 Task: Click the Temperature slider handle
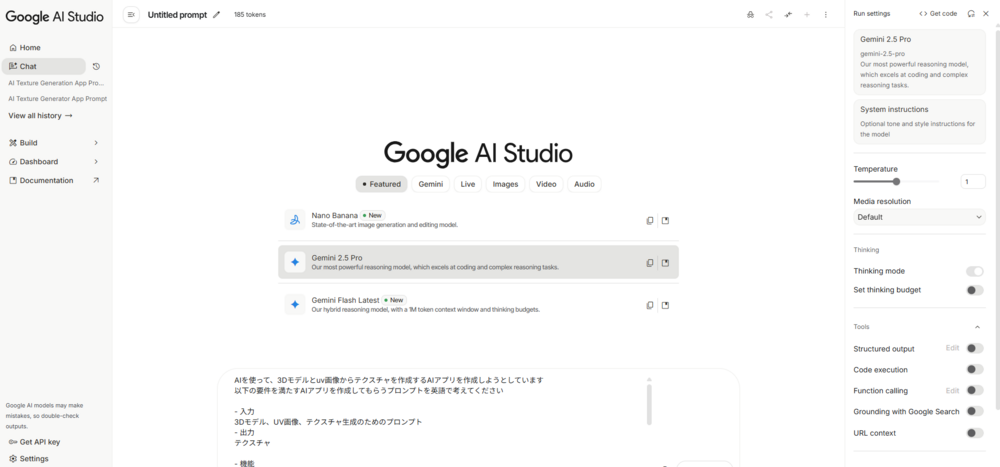pos(896,181)
